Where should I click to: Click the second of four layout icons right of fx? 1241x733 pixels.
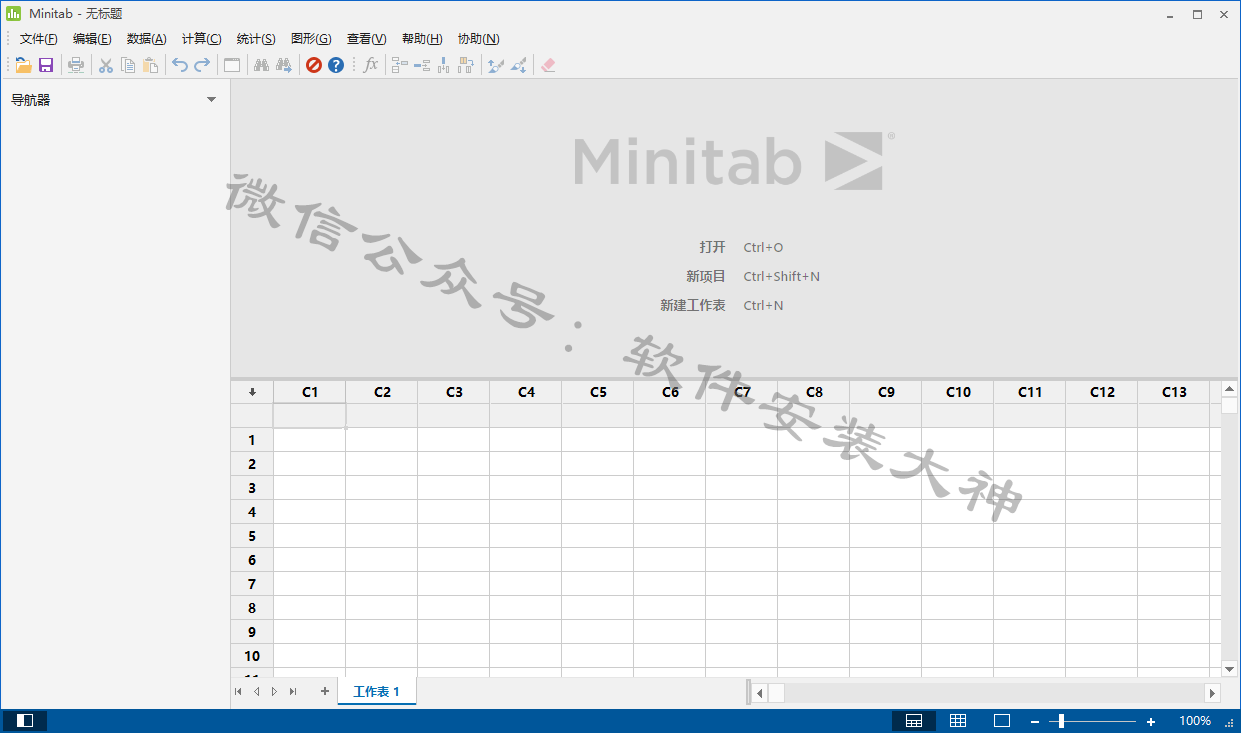422,65
